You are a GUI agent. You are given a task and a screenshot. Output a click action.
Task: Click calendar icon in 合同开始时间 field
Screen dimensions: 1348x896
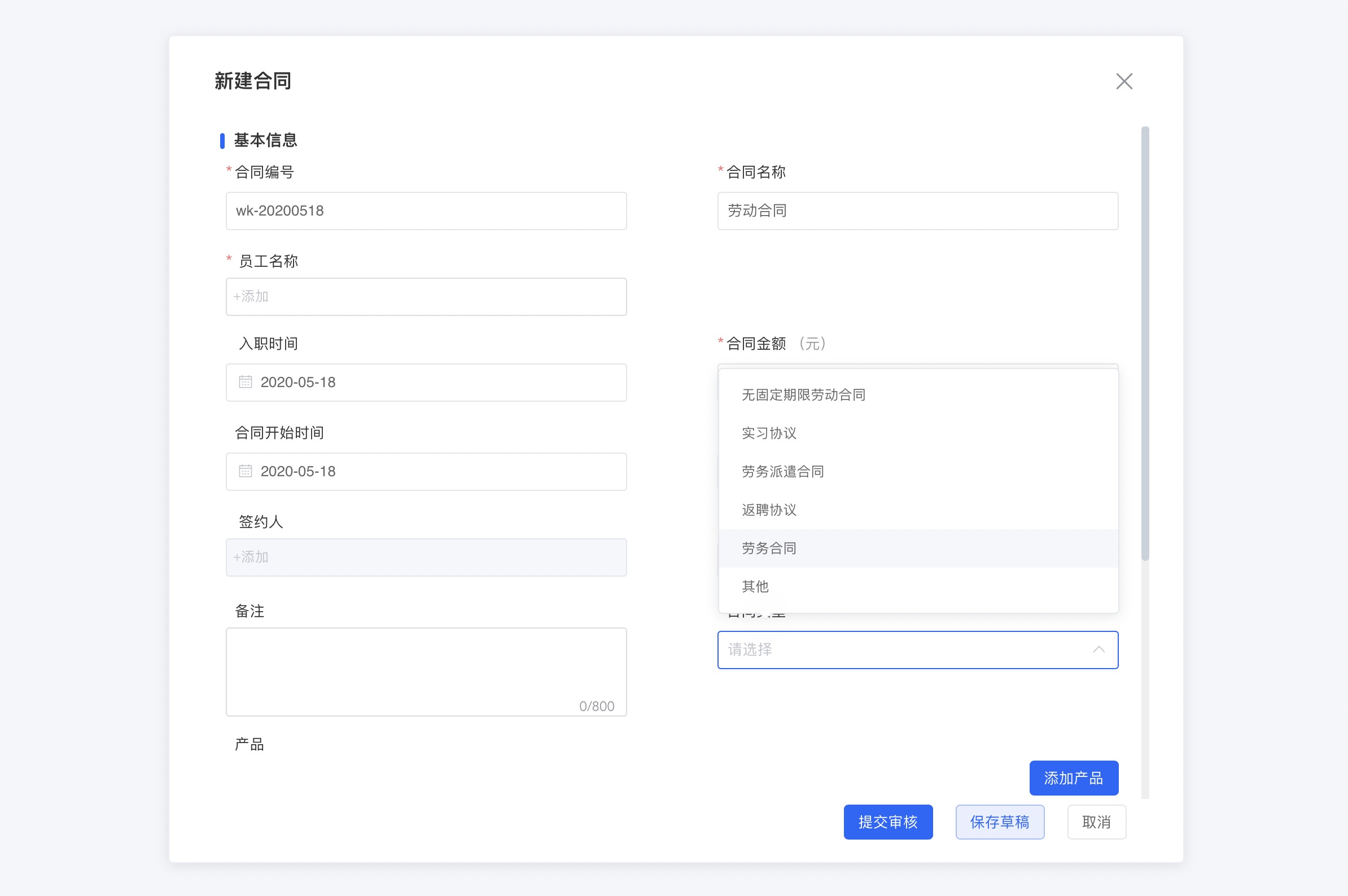(245, 471)
